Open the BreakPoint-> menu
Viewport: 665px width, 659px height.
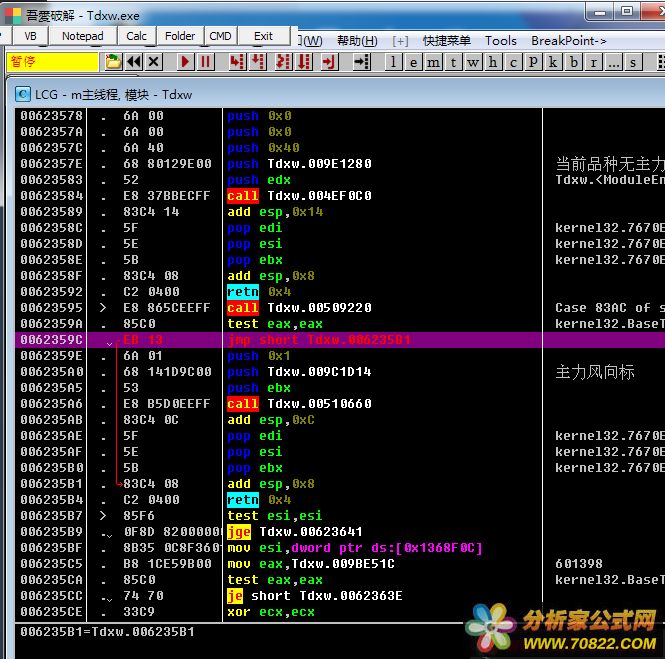click(x=569, y=41)
